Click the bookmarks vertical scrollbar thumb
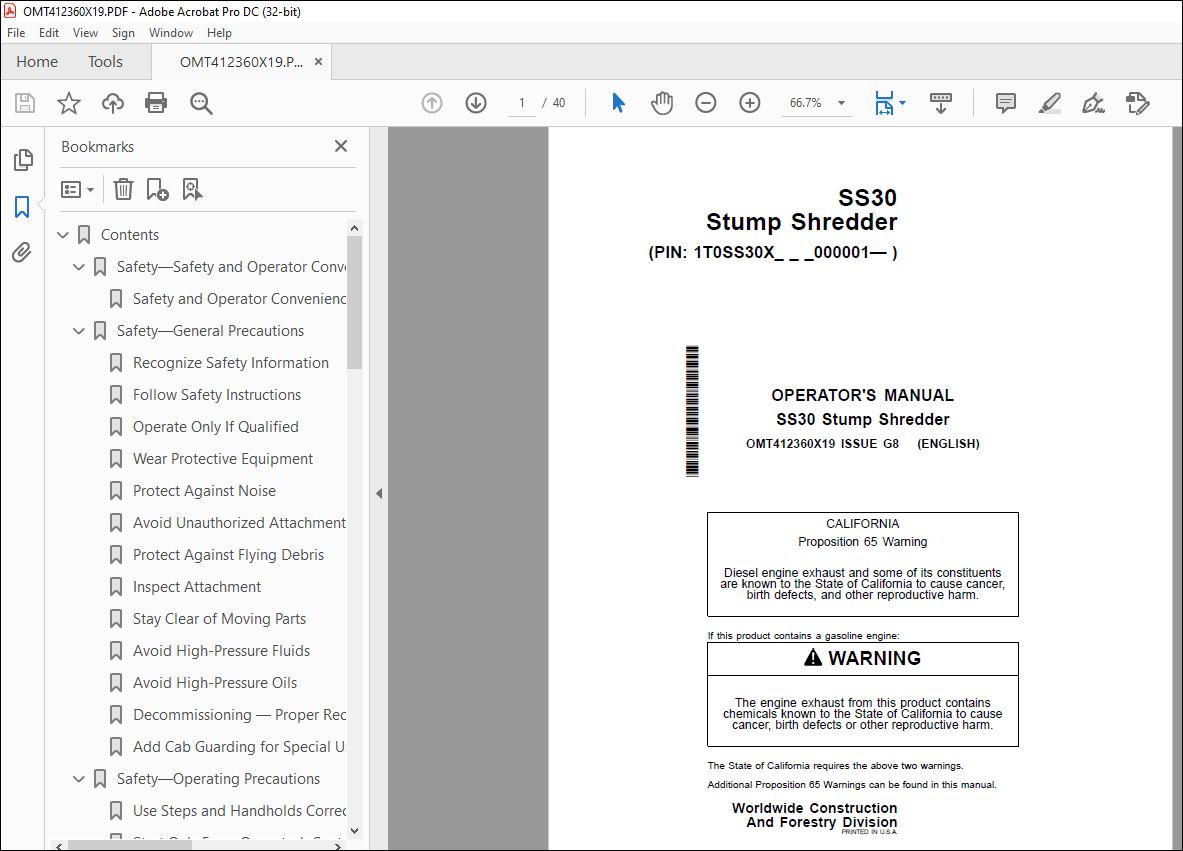The image size is (1183, 851). click(355, 303)
